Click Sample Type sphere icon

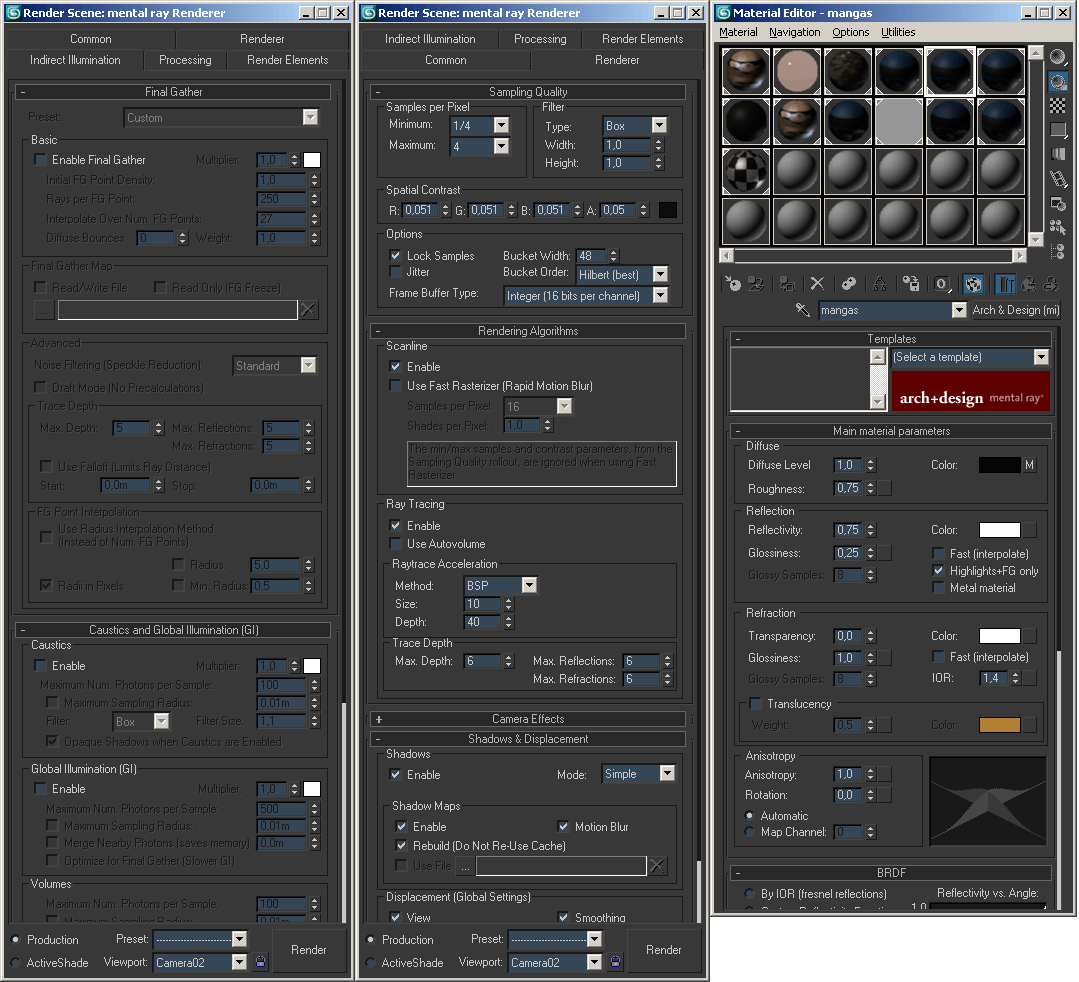coord(1058,57)
